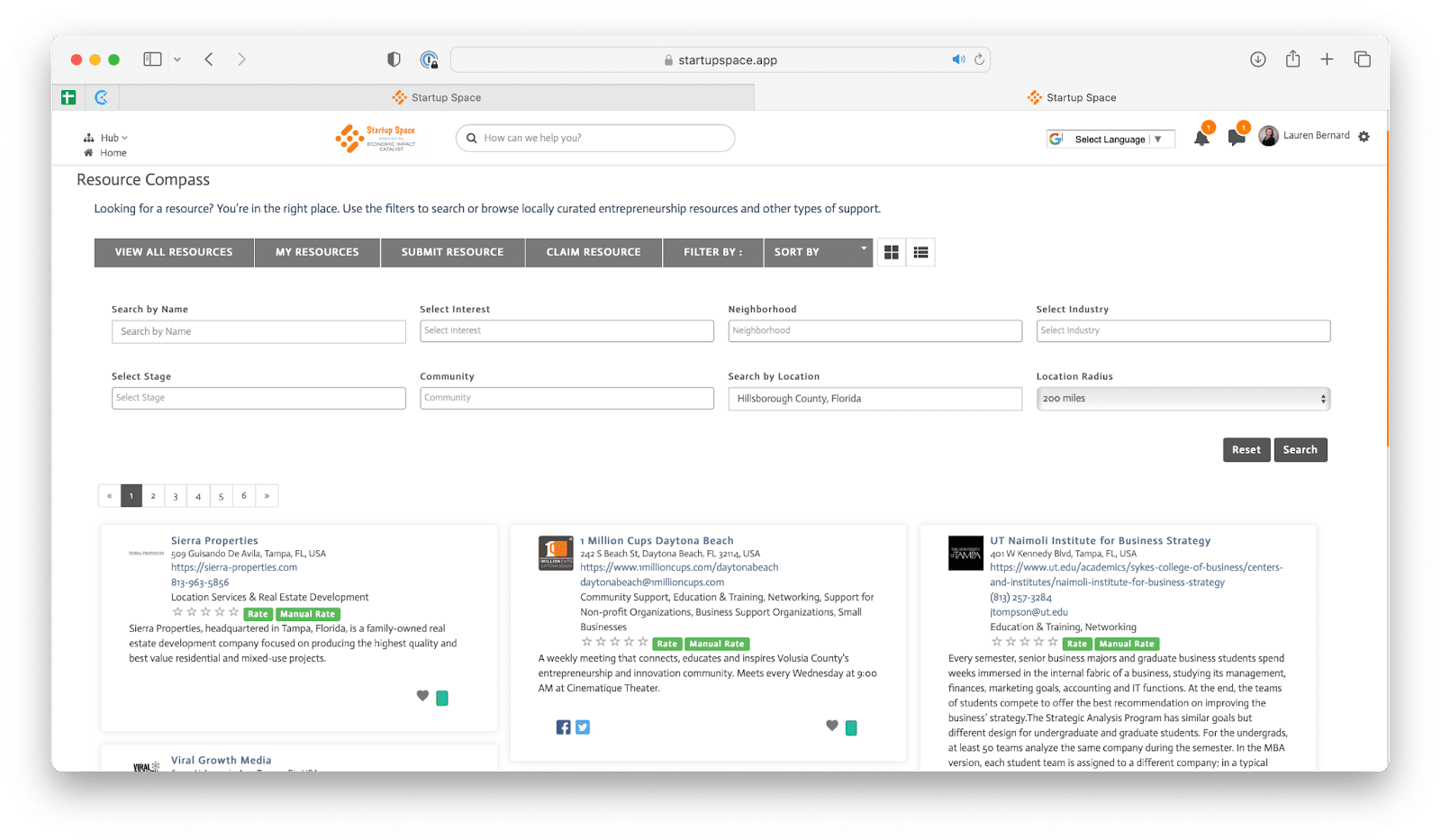Click Rate on Sierra Properties
This screenshot has width=1441, height=840.
point(258,614)
